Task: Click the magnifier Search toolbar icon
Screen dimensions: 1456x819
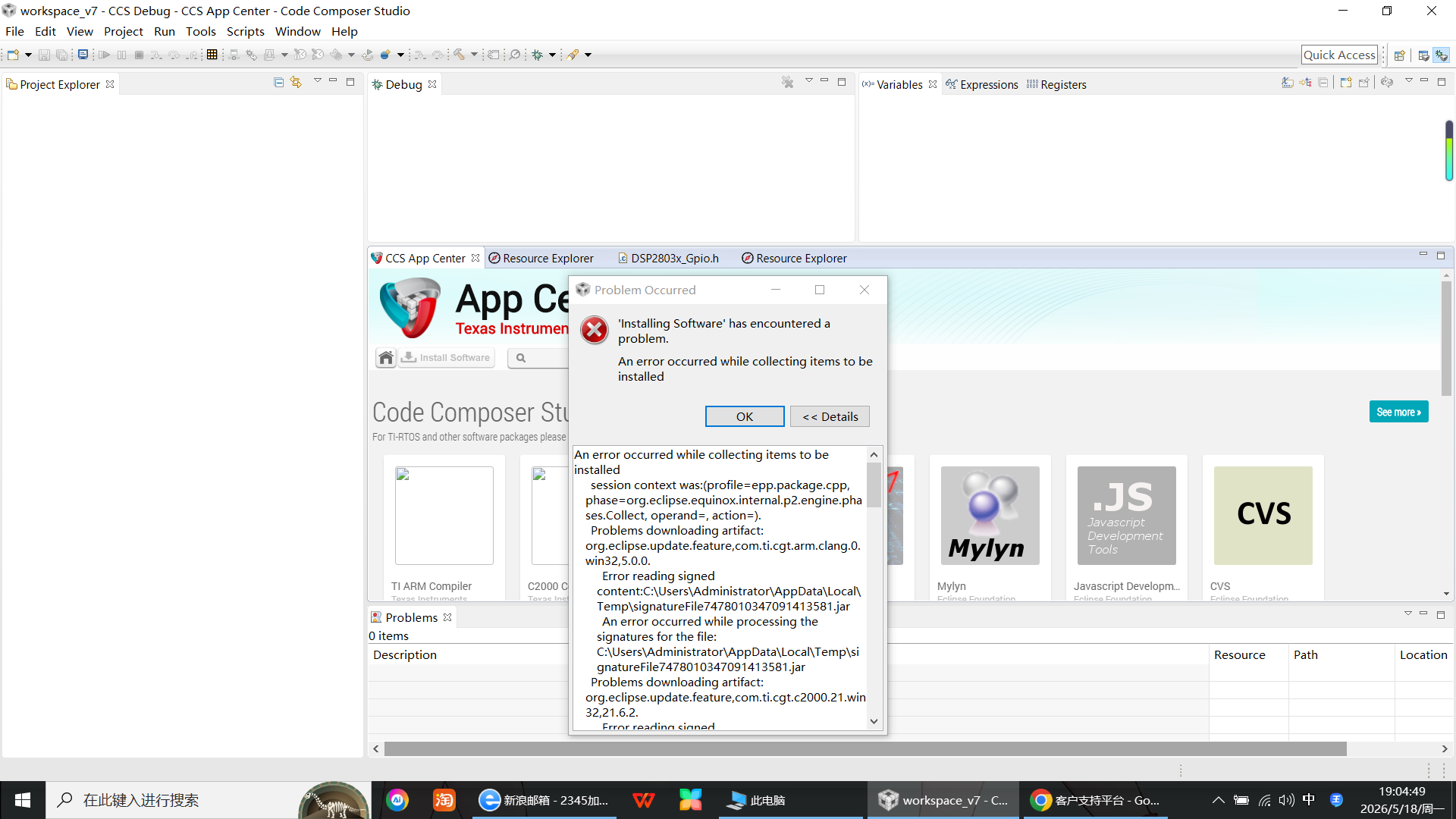Action: point(515,55)
